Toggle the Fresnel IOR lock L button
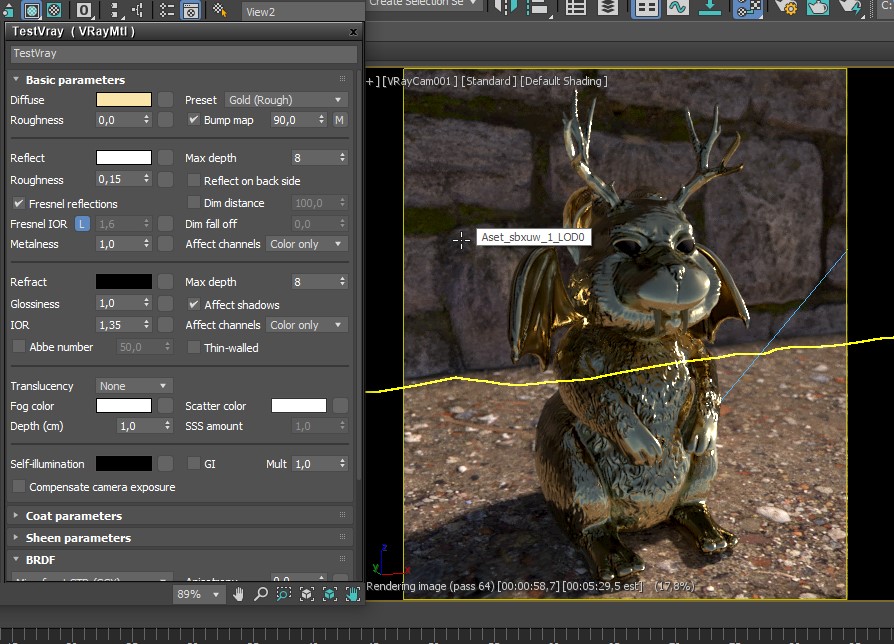 click(x=82, y=224)
